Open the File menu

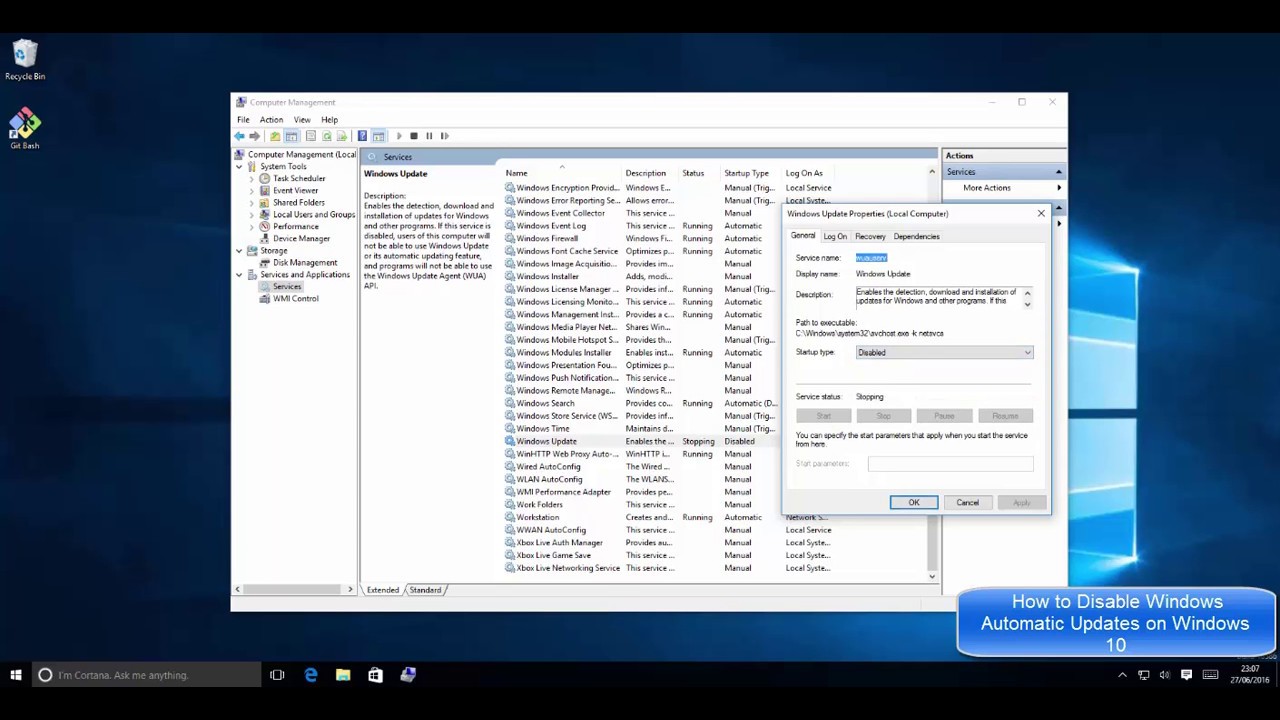243,120
